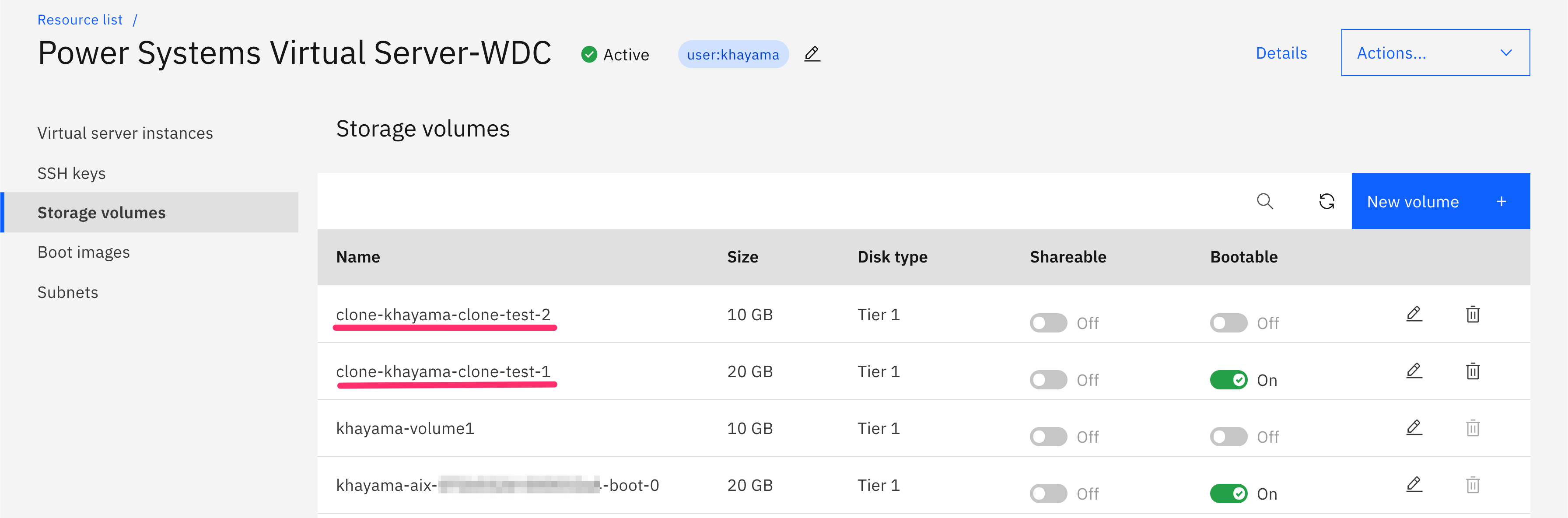
Task: Click the New volume button
Action: pos(1439,202)
